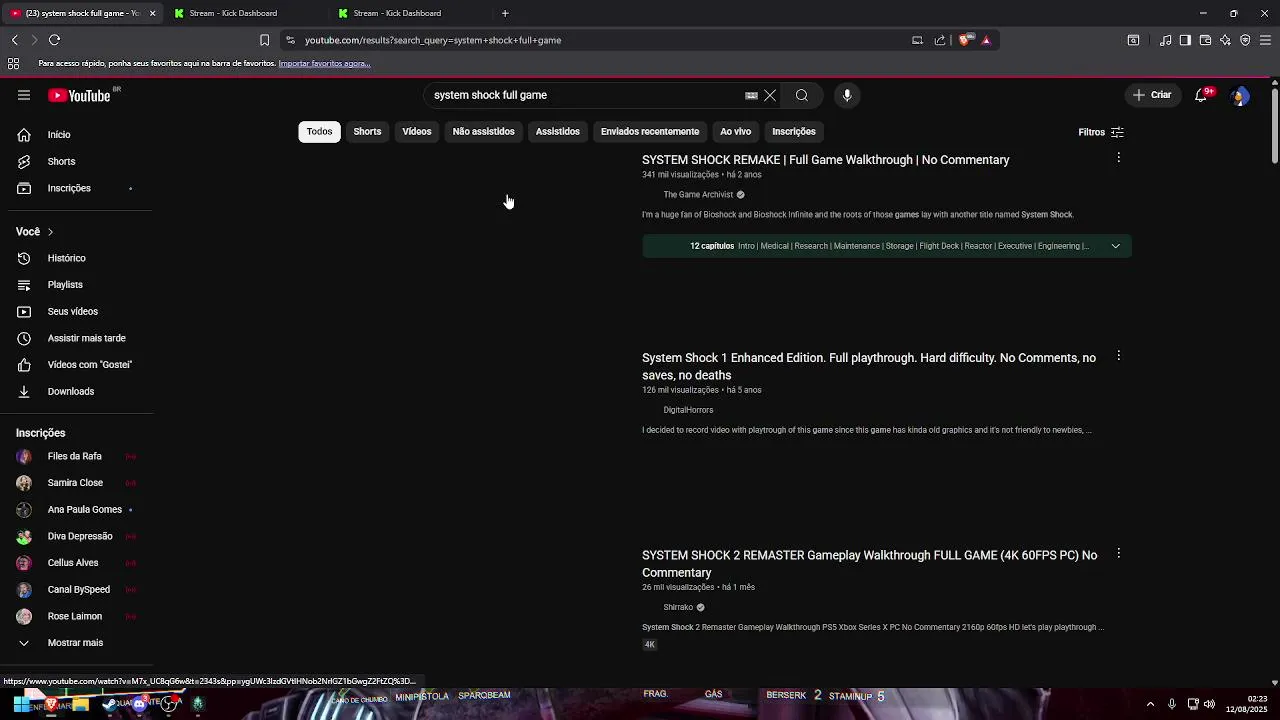Click Importar favoritos agora link
1280x720 pixels.
(324, 64)
